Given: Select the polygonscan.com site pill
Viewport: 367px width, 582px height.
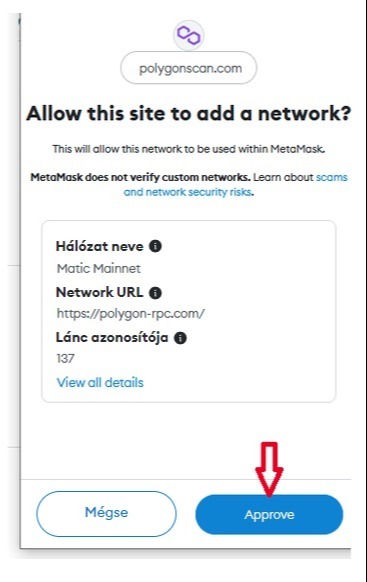Looking at the screenshot, I should pos(189,68).
